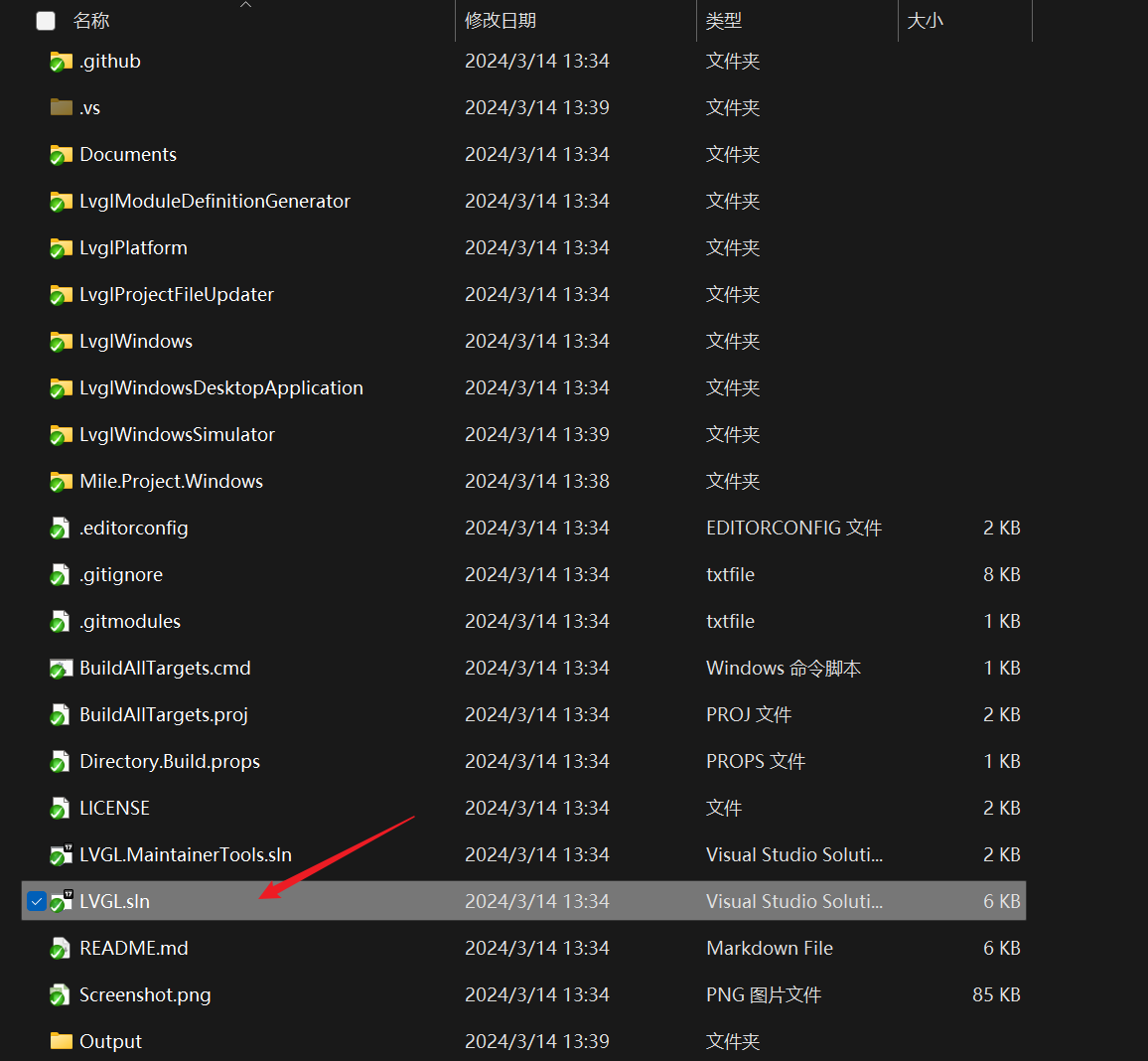Viewport: 1148px width, 1061px height.
Task: Click the 85 KB size of Screenshot.png
Action: coord(996,995)
